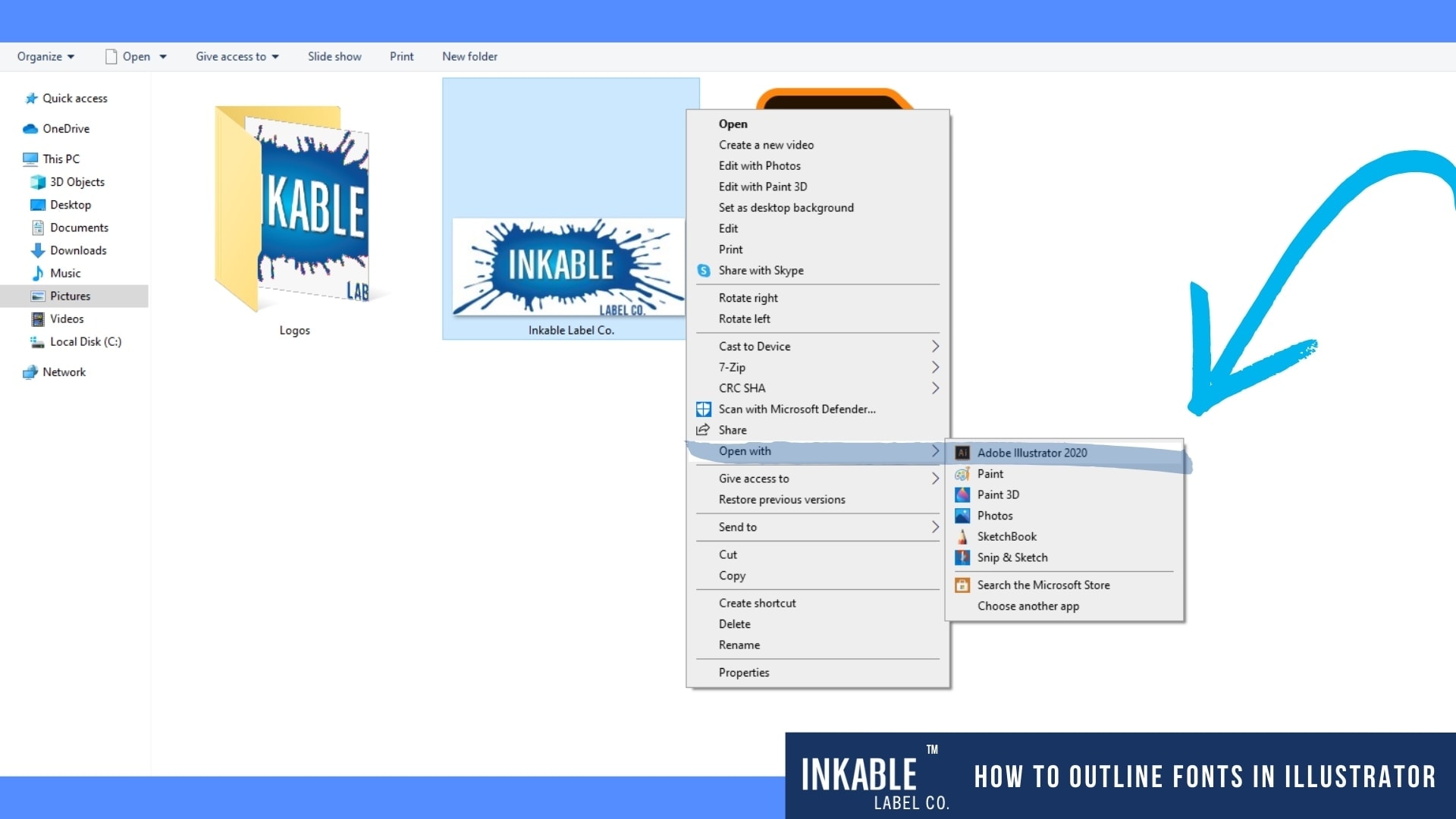Click the Photos app icon
Image resolution: width=1456 pixels, height=819 pixels.
point(962,516)
